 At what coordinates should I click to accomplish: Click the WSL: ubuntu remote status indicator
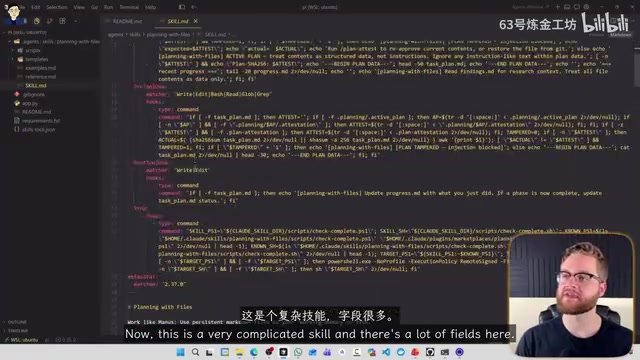[x=21, y=340]
